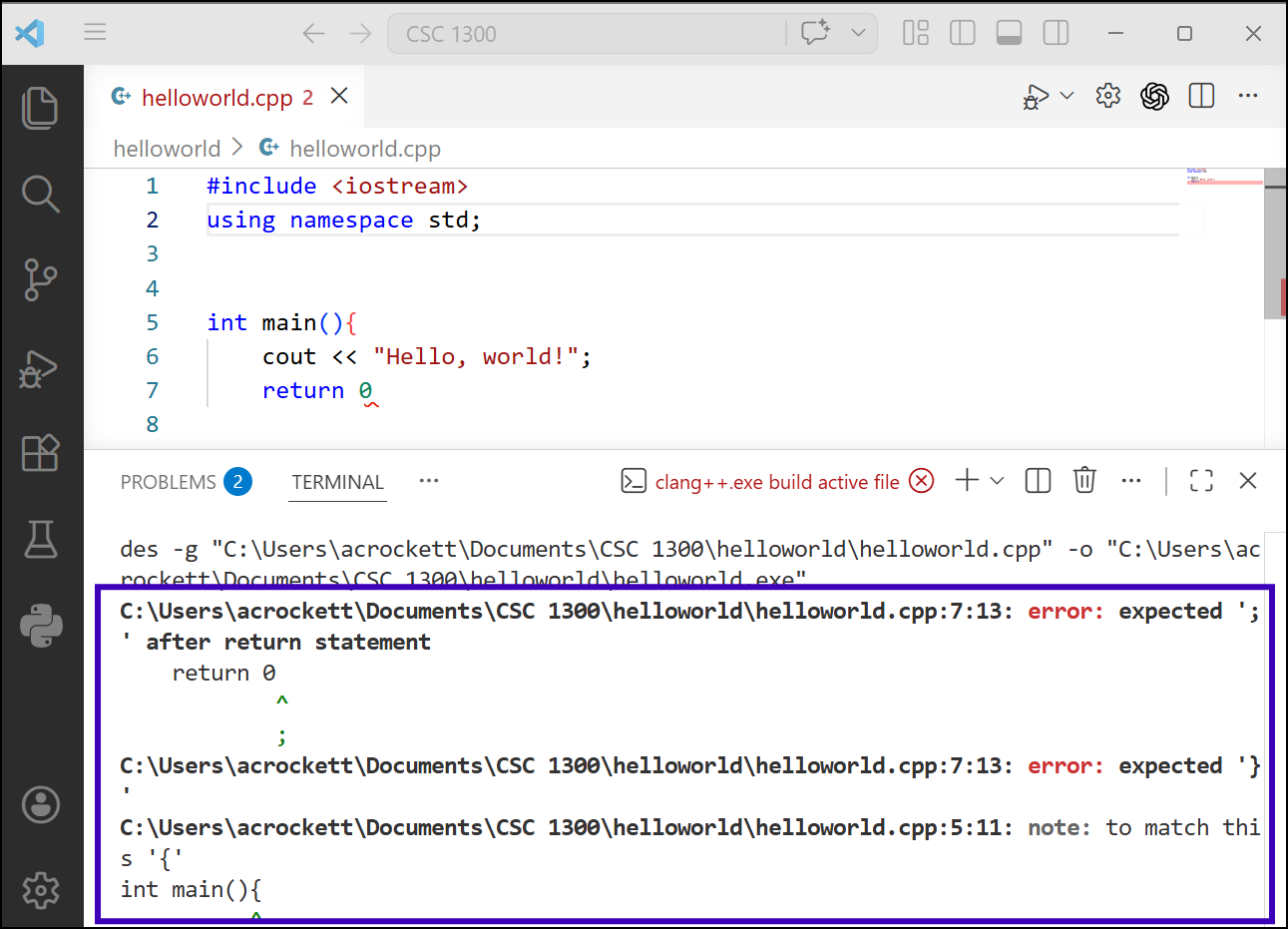Switch to the PROBLEMS panel tab
Screen dimensions: 1288x929
[x=169, y=482]
